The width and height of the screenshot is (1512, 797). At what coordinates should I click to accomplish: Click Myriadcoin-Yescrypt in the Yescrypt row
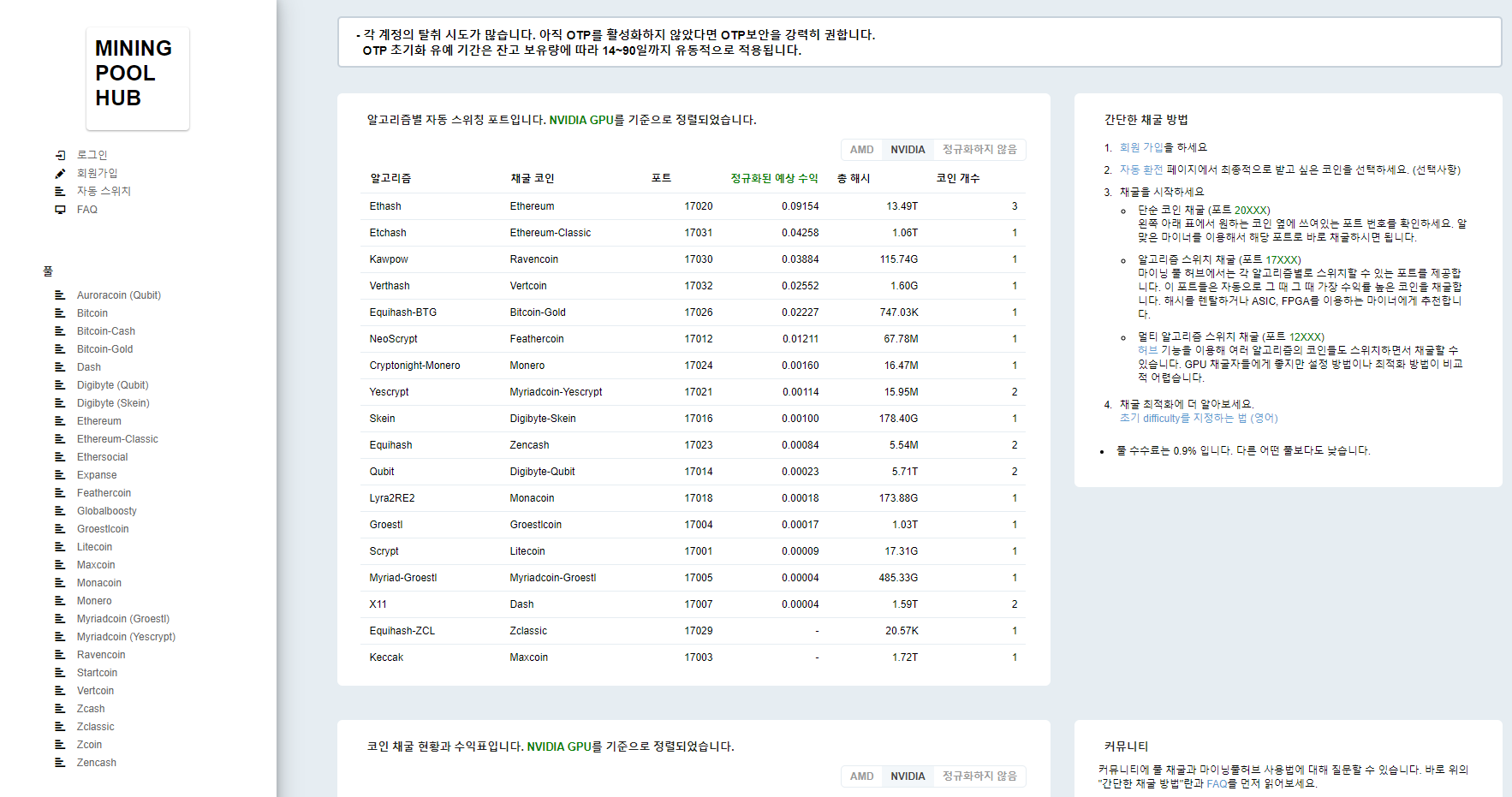[x=556, y=392]
